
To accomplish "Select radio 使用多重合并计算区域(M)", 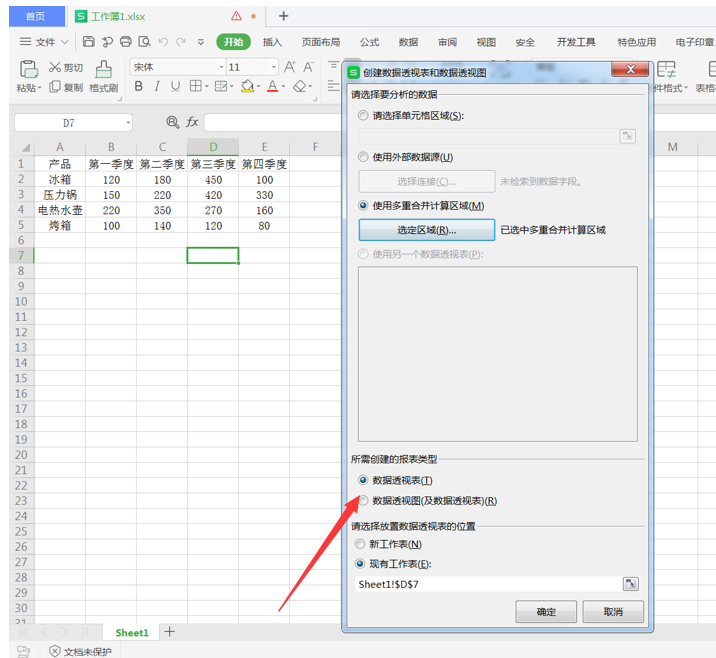I will coord(363,205).
